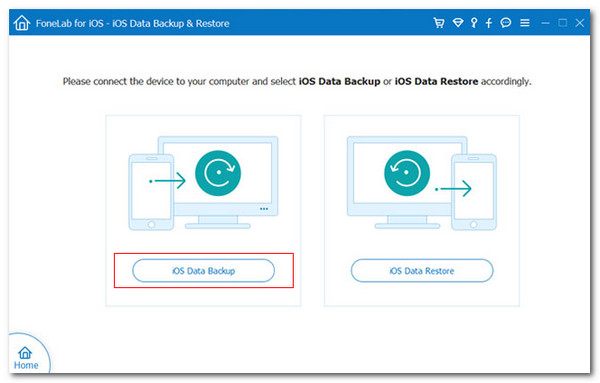This screenshot has width=600, height=383.
Task: Open the hamburger menu icon
Action: point(525,23)
